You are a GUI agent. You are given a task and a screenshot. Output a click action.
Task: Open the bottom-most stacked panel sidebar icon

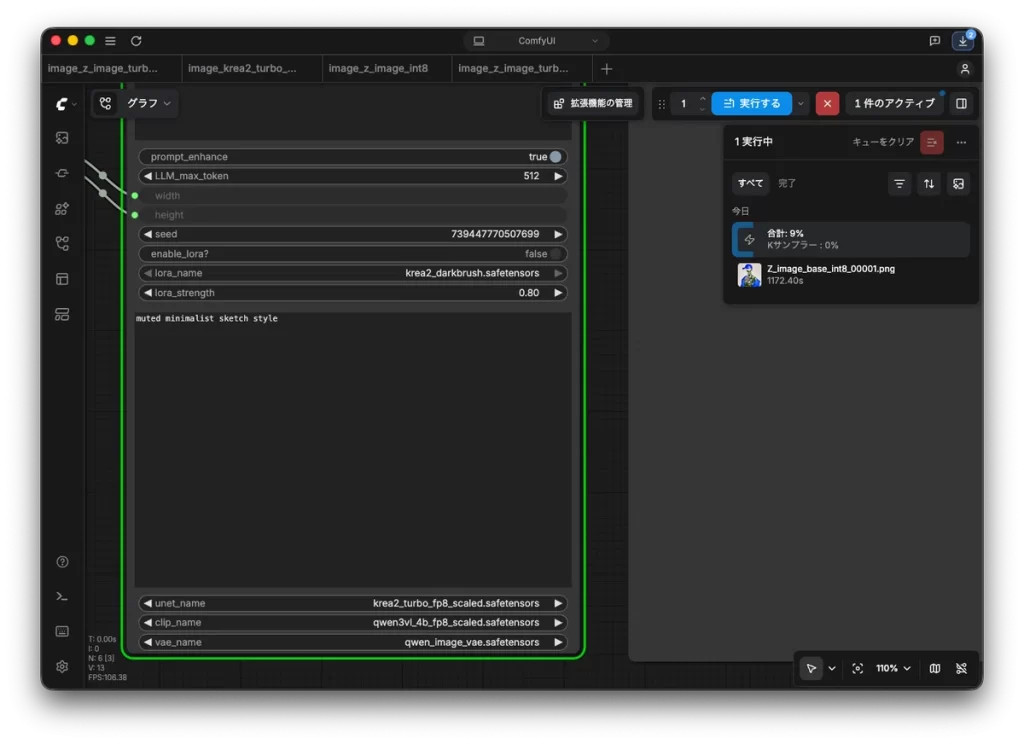point(62,314)
